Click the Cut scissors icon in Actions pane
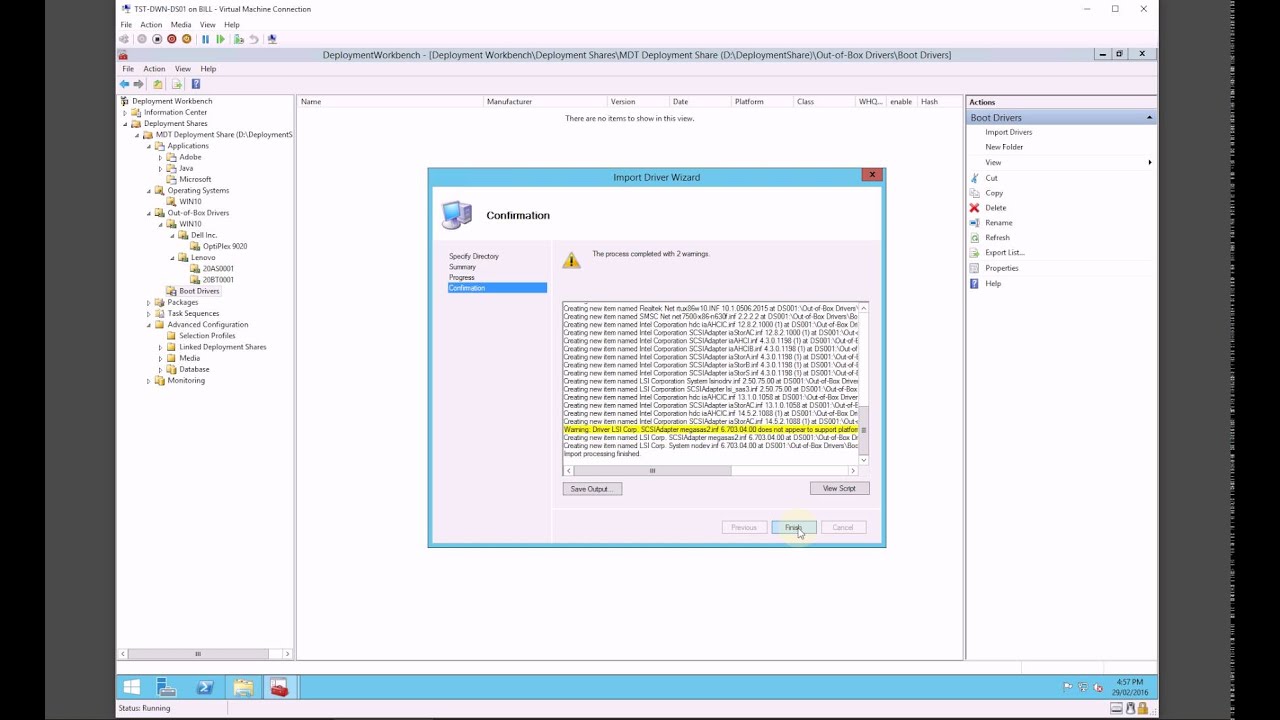 click(x=974, y=178)
